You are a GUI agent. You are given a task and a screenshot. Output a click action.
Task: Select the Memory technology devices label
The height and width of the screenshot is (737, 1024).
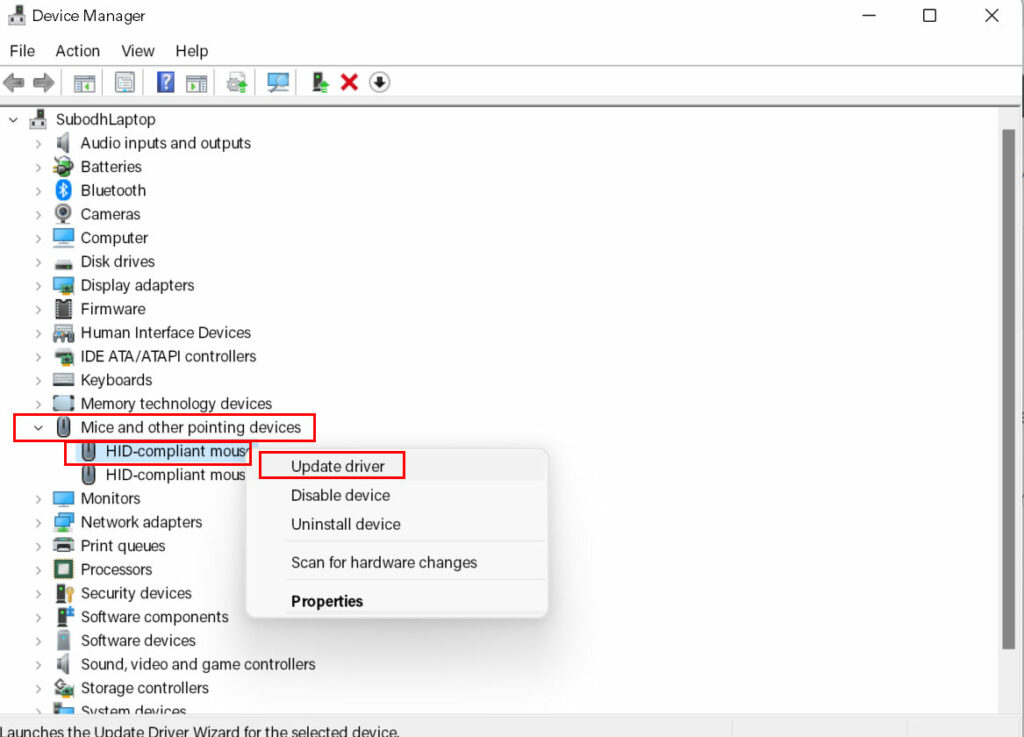pos(176,403)
